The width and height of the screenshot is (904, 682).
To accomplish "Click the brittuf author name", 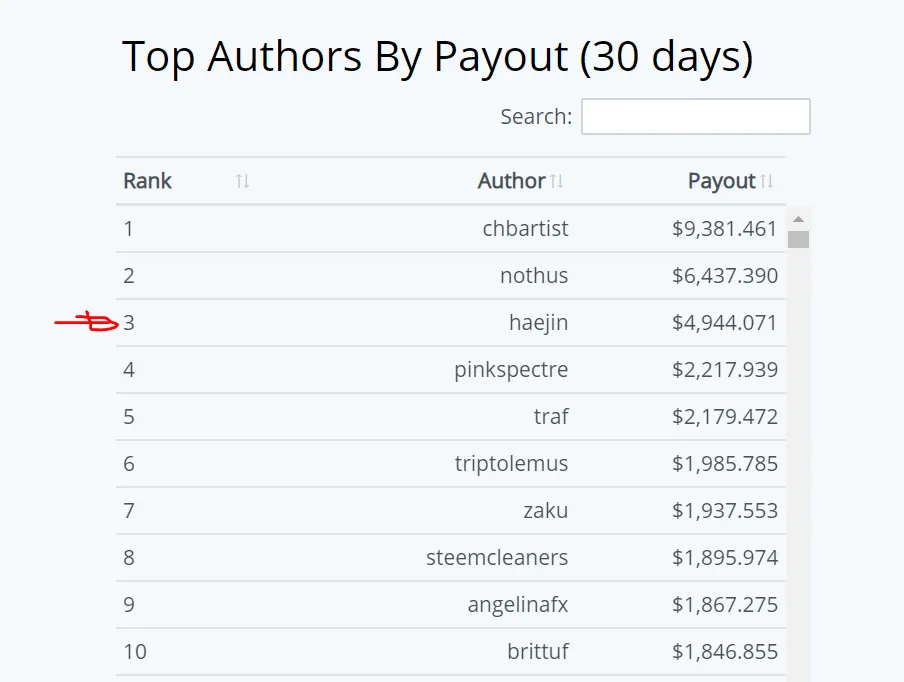I will click(538, 652).
